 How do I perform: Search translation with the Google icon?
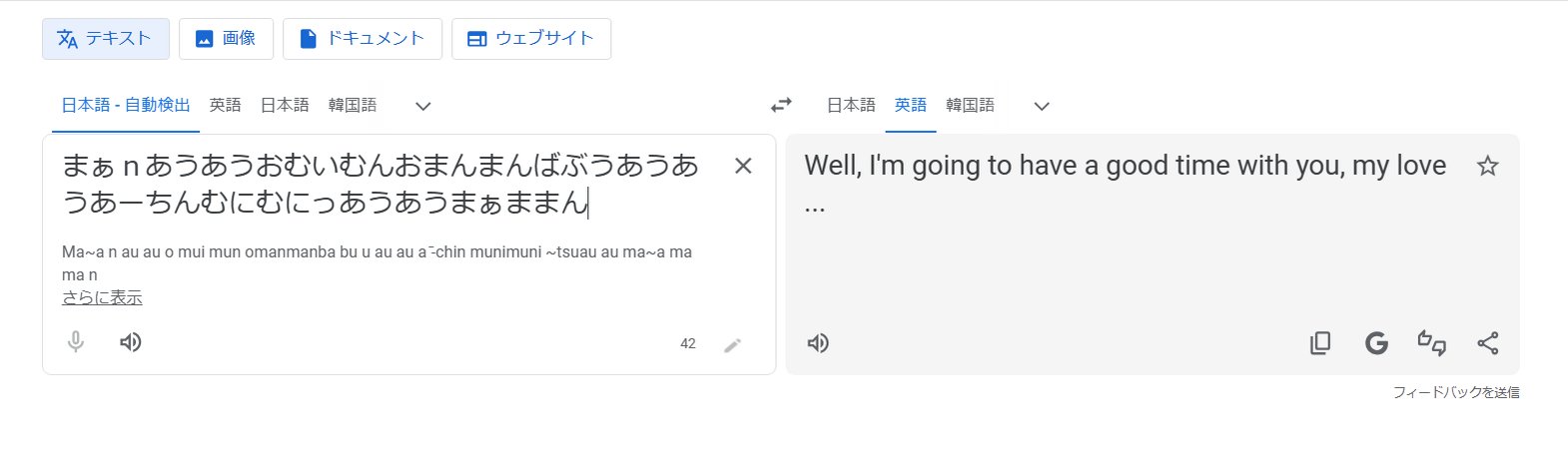coord(1376,343)
